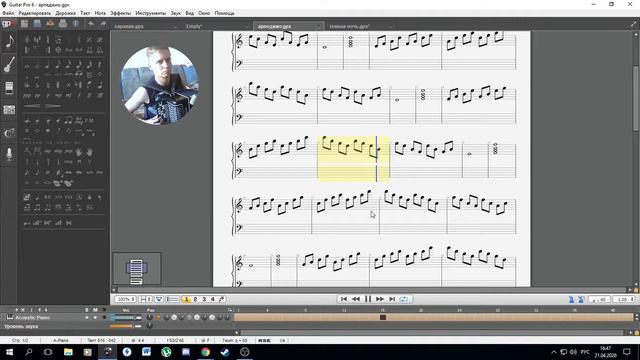Toggle loop playback

404,299
